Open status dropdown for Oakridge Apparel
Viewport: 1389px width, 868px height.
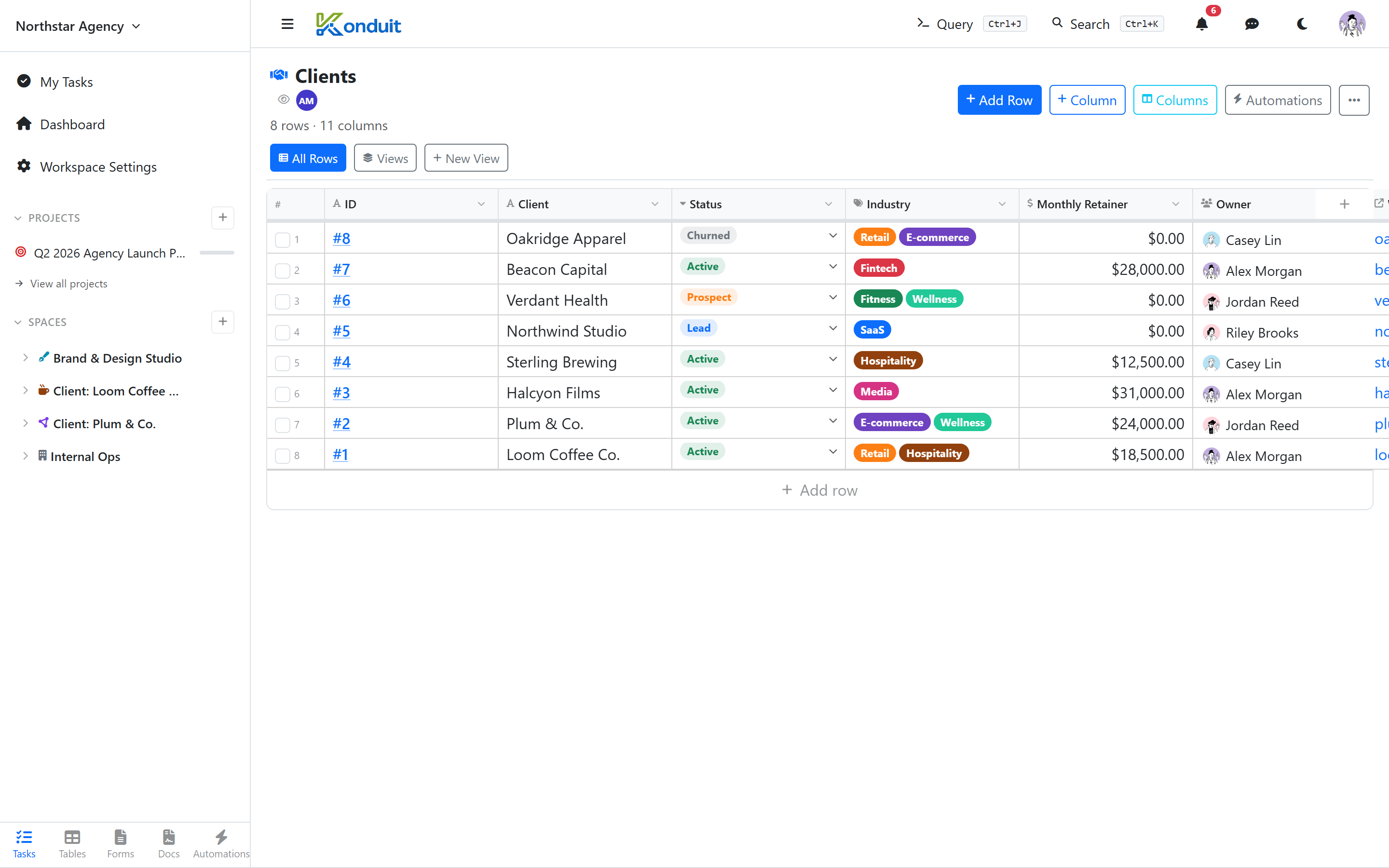coord(832,235)
